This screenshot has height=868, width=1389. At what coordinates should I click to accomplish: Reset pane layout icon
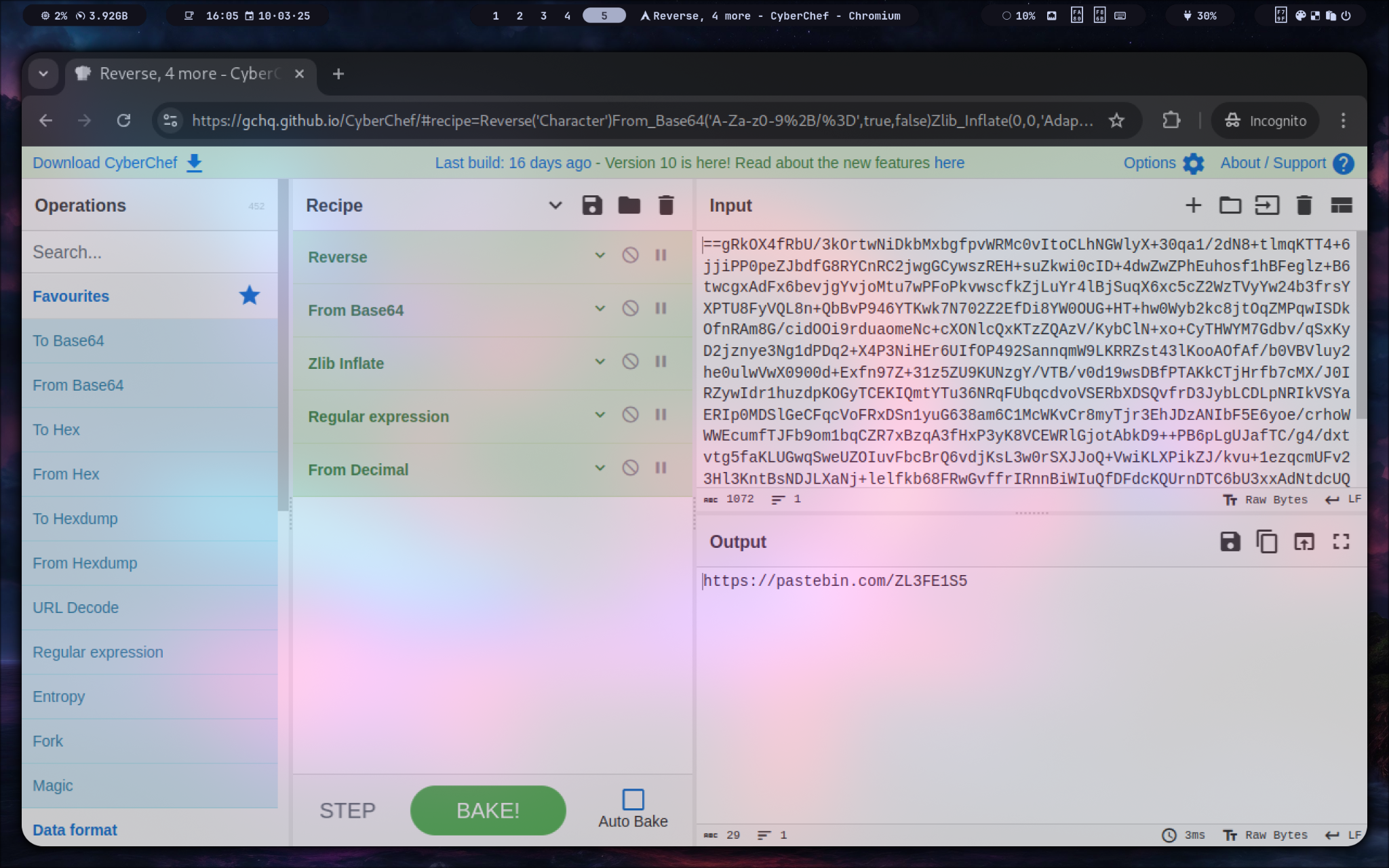click(x=1341, y=205)
